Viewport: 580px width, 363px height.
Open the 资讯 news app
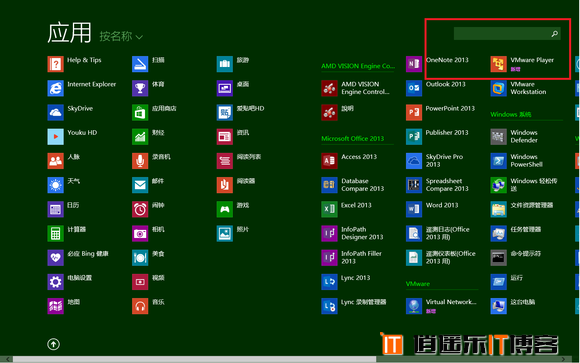click(x=233, y=137)
